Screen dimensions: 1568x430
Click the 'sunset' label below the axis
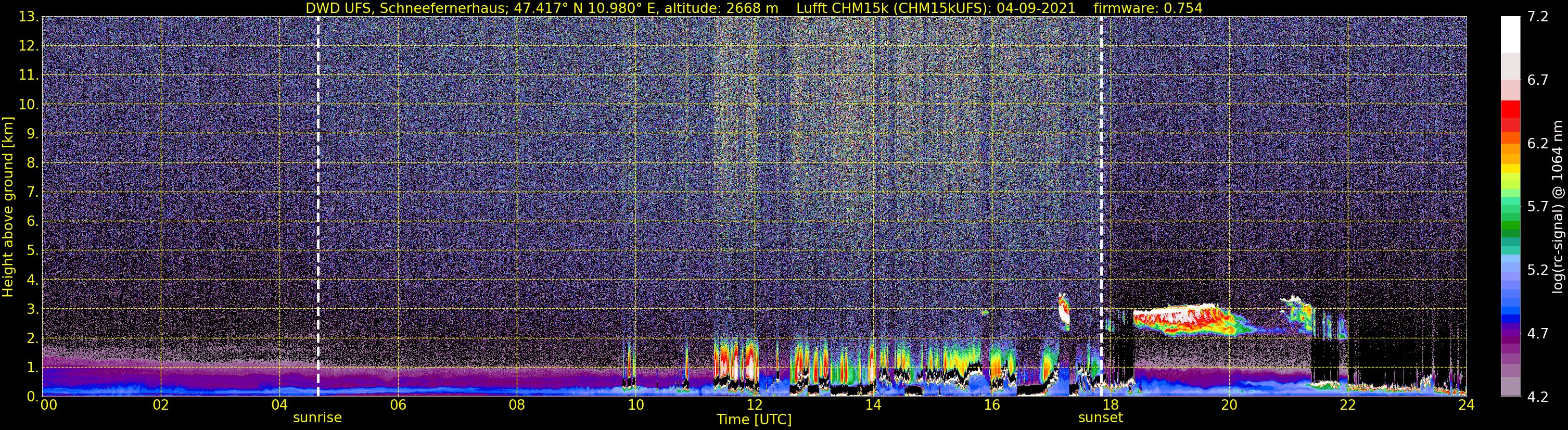(x=1101, y=417)
